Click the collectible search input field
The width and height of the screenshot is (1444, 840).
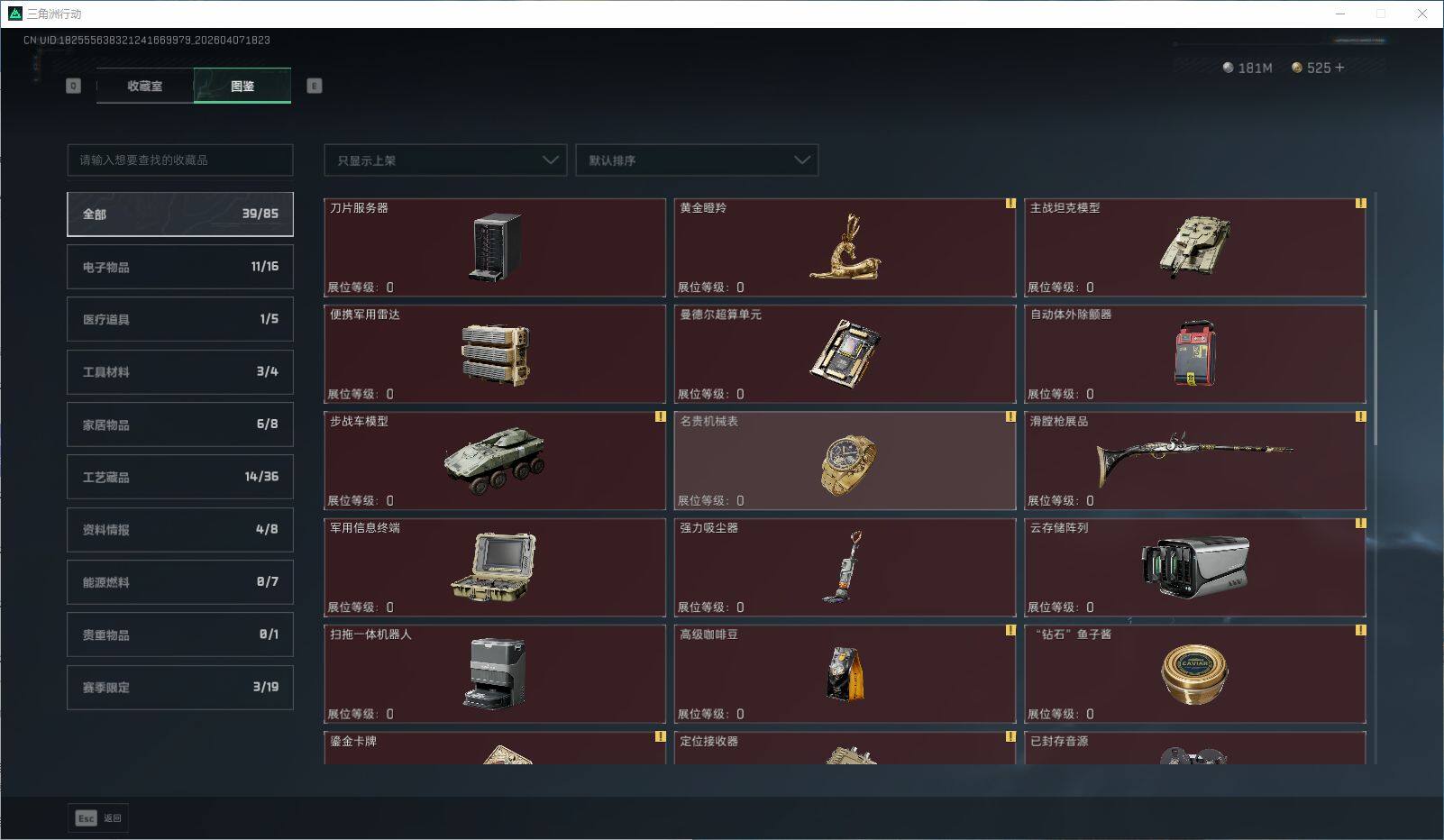point(179,160)
